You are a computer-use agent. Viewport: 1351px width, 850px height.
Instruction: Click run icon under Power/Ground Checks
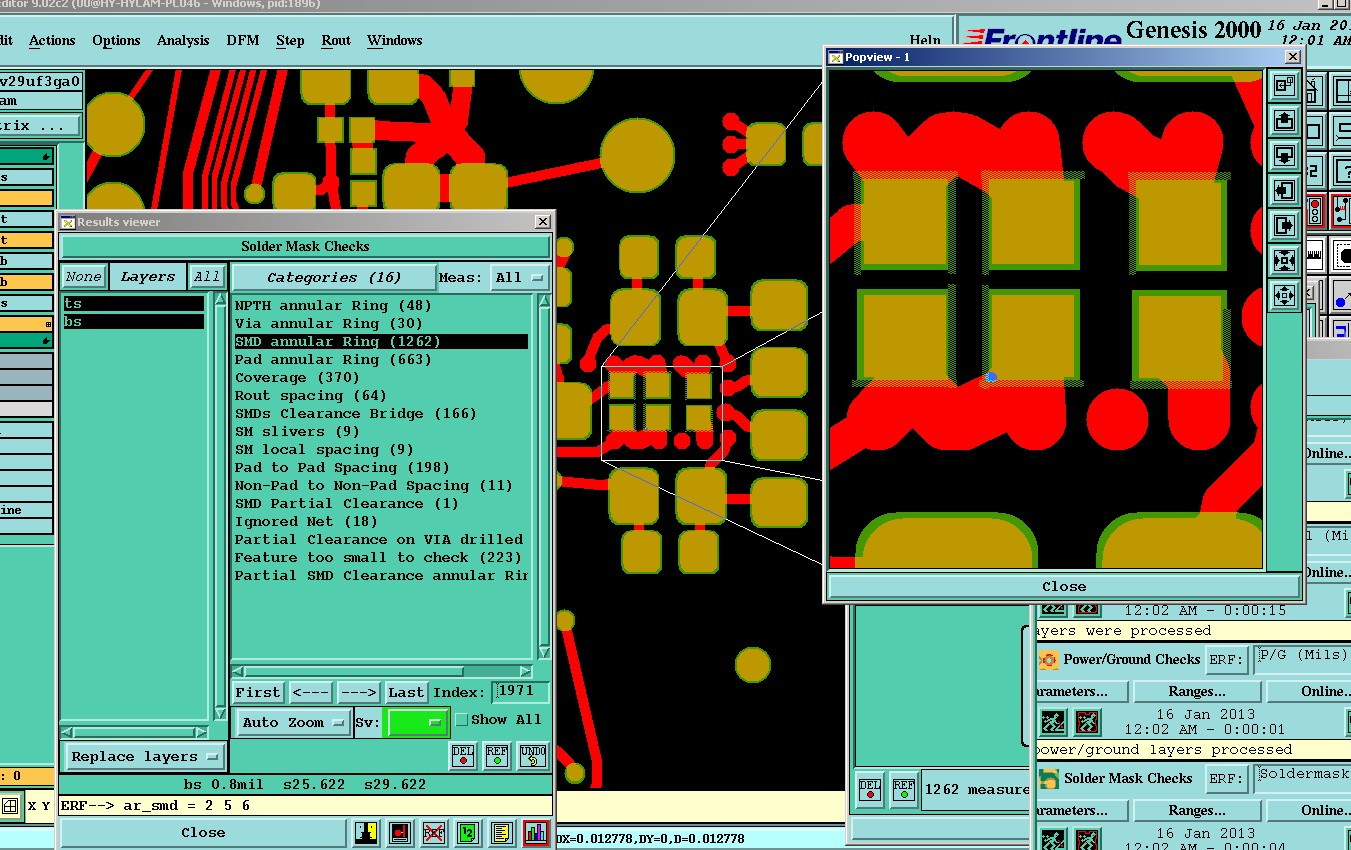(1052, 721)
